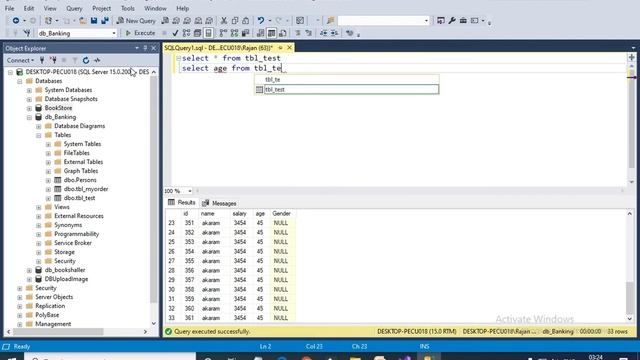
Task: Switch to the Results tab
Action: click(182, 203)
